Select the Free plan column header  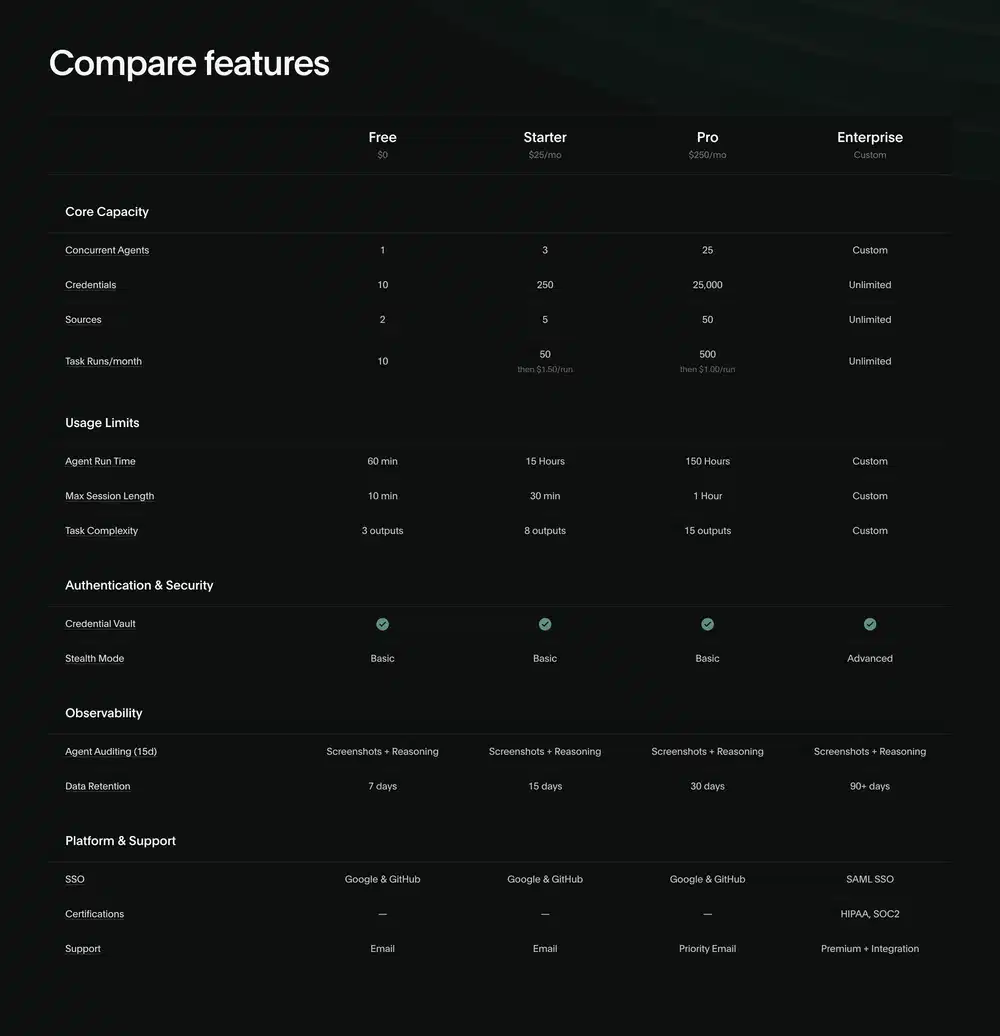[382, 137]
